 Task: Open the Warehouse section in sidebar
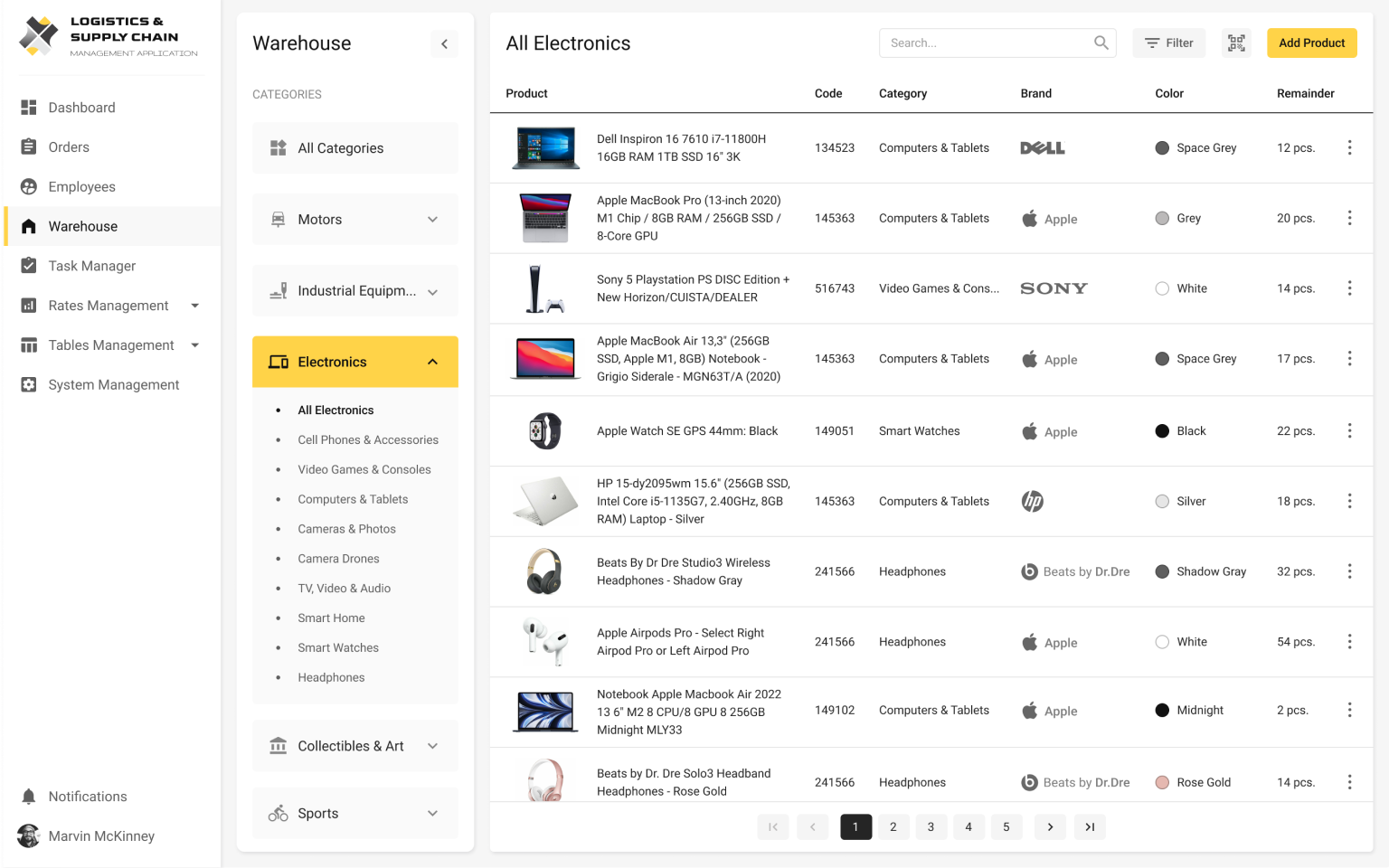[x=113, y=226]
